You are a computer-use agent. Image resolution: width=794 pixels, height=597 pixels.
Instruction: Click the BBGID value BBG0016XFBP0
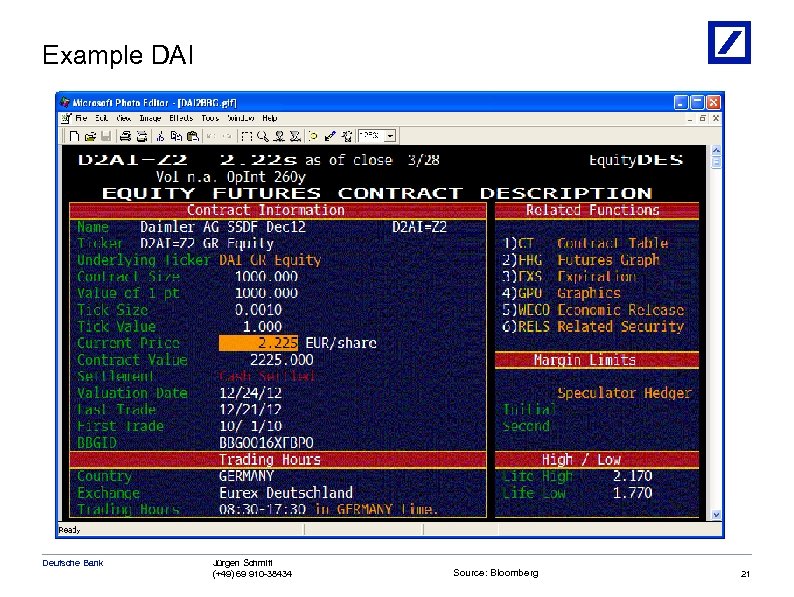pyautogui.click(x=266, y=443)
